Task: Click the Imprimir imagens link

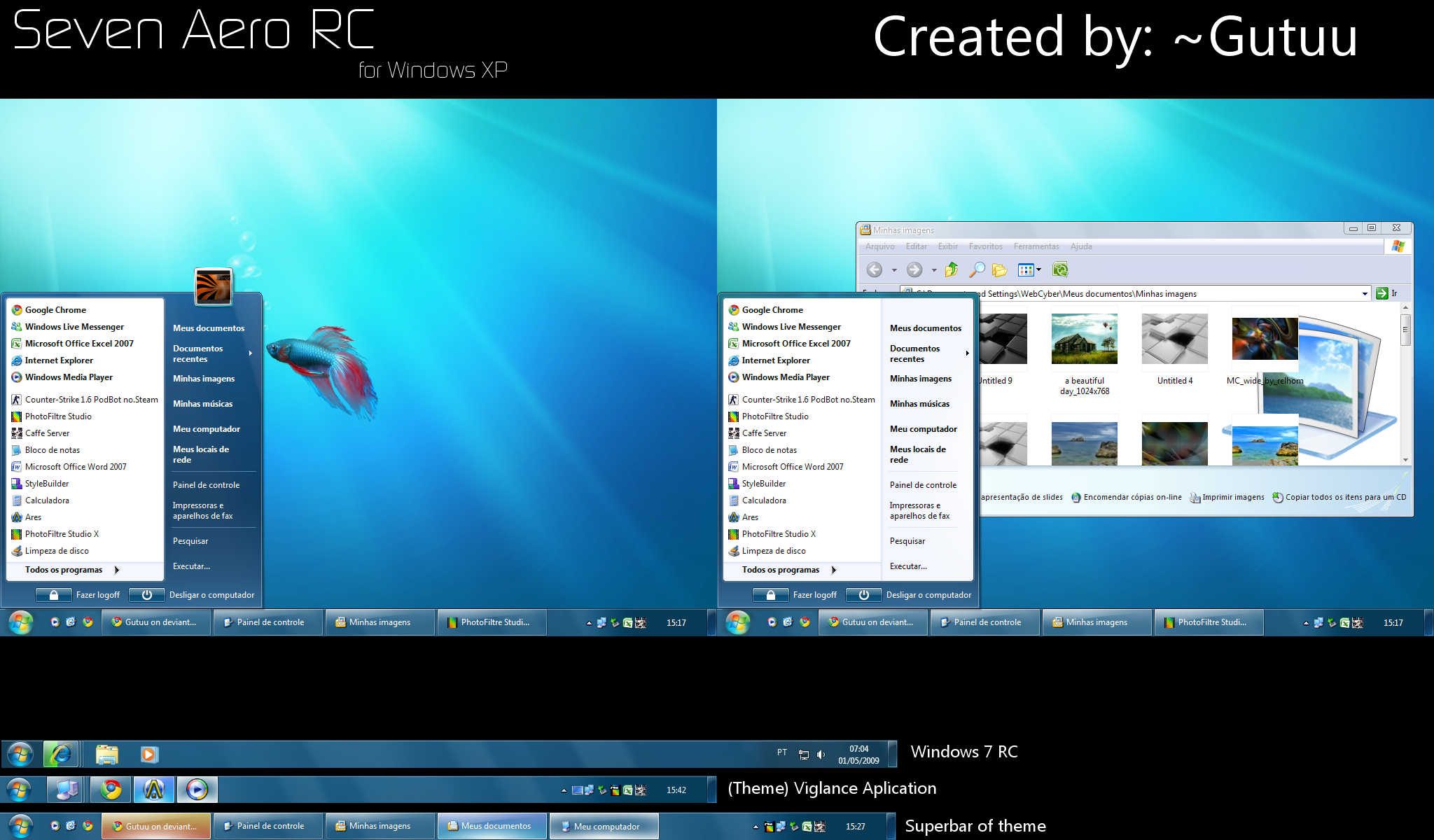Action: point(1227,497)
